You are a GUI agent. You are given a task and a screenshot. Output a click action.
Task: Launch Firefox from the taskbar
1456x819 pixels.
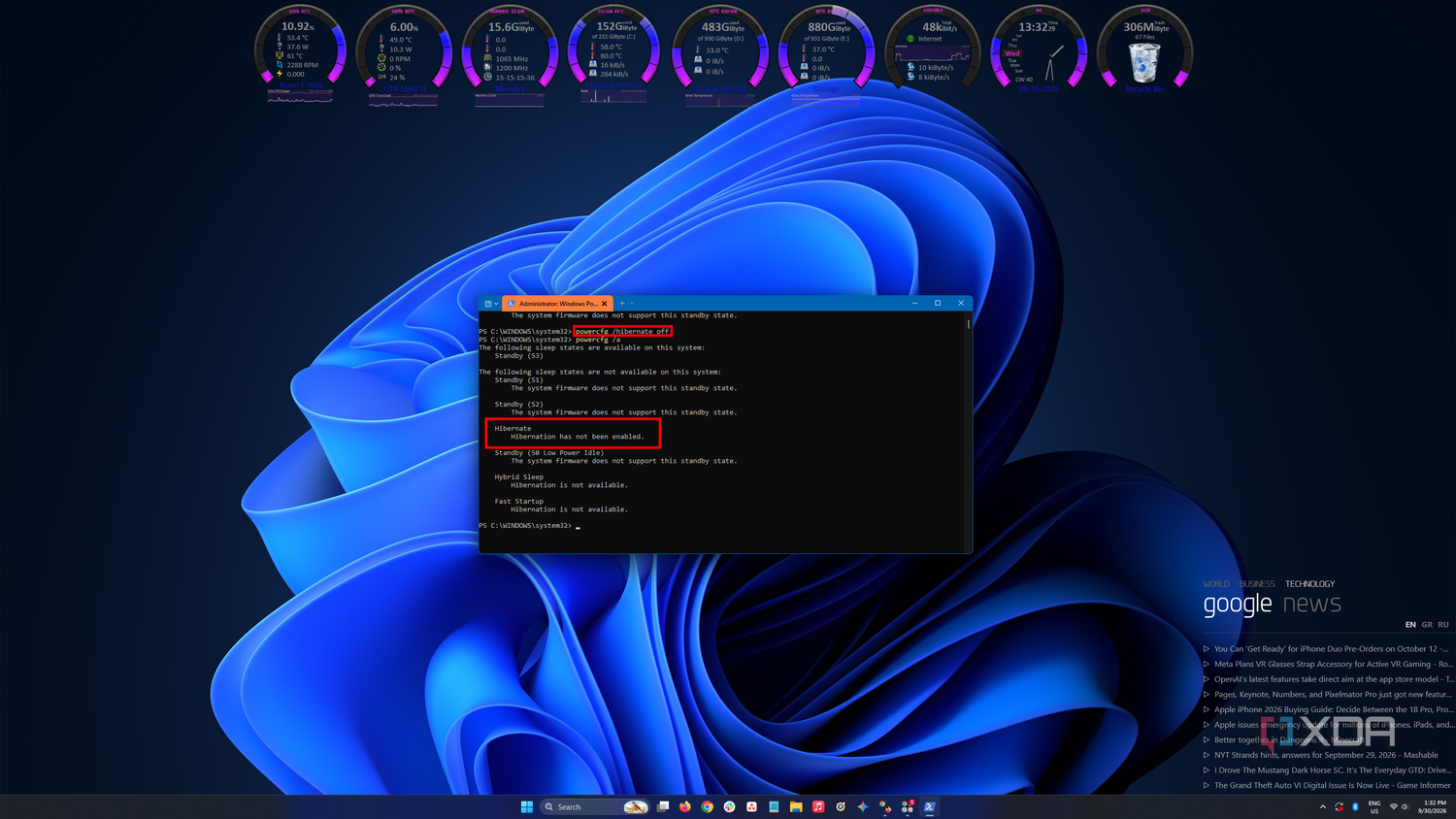[685, 806]
